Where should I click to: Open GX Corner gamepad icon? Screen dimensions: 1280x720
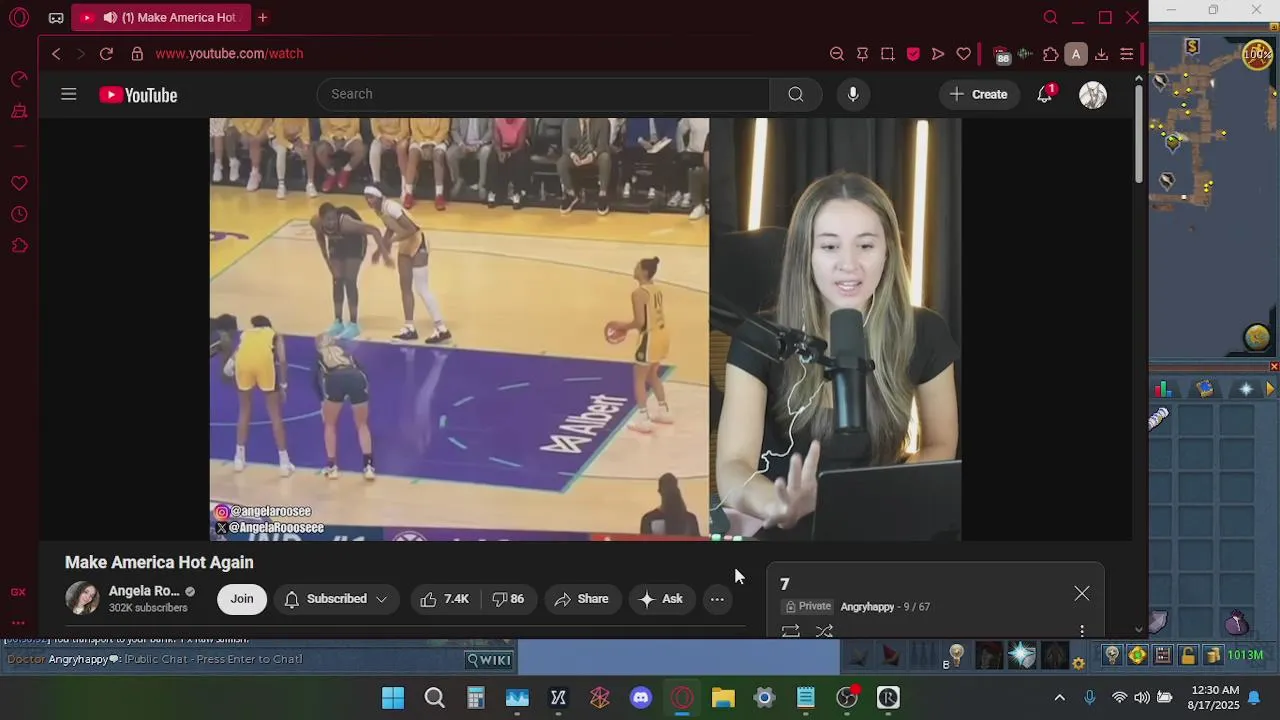pyautogui.click(x=56, y=17)
